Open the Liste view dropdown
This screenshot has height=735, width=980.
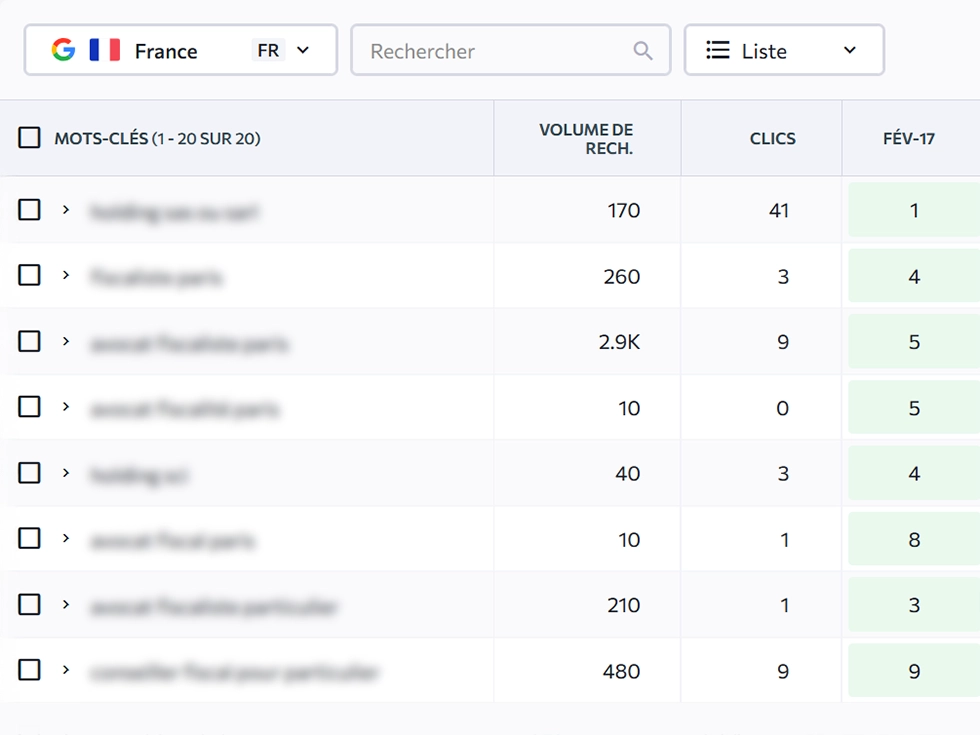pyautogui.click(x=849, y=50)
